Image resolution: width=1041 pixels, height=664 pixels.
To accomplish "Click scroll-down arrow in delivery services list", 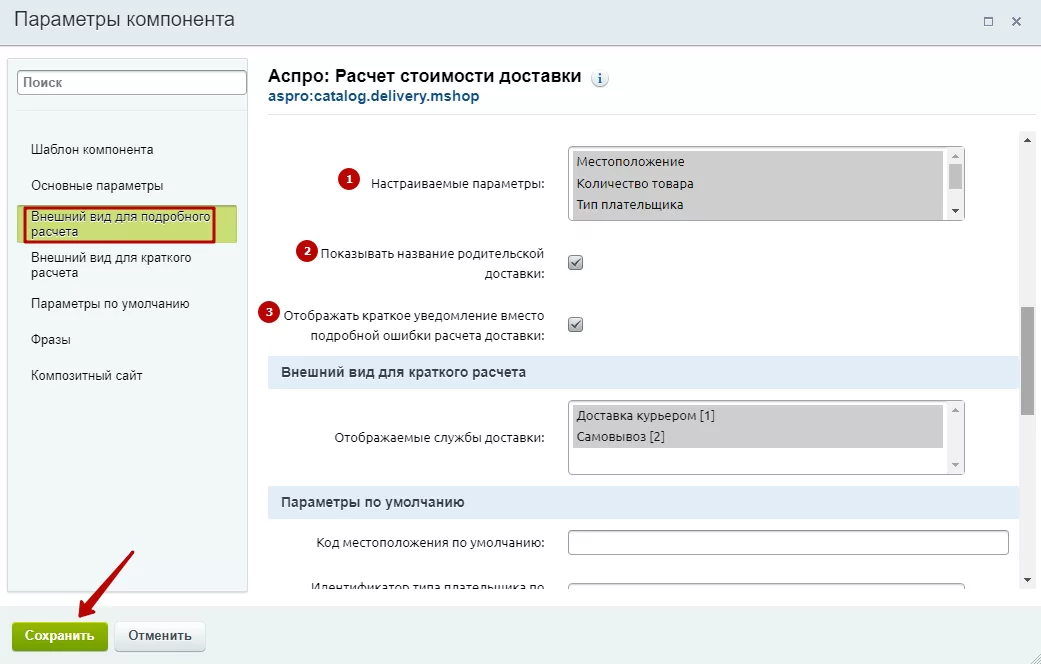I will pyautogui.click(x=955, y=465).
